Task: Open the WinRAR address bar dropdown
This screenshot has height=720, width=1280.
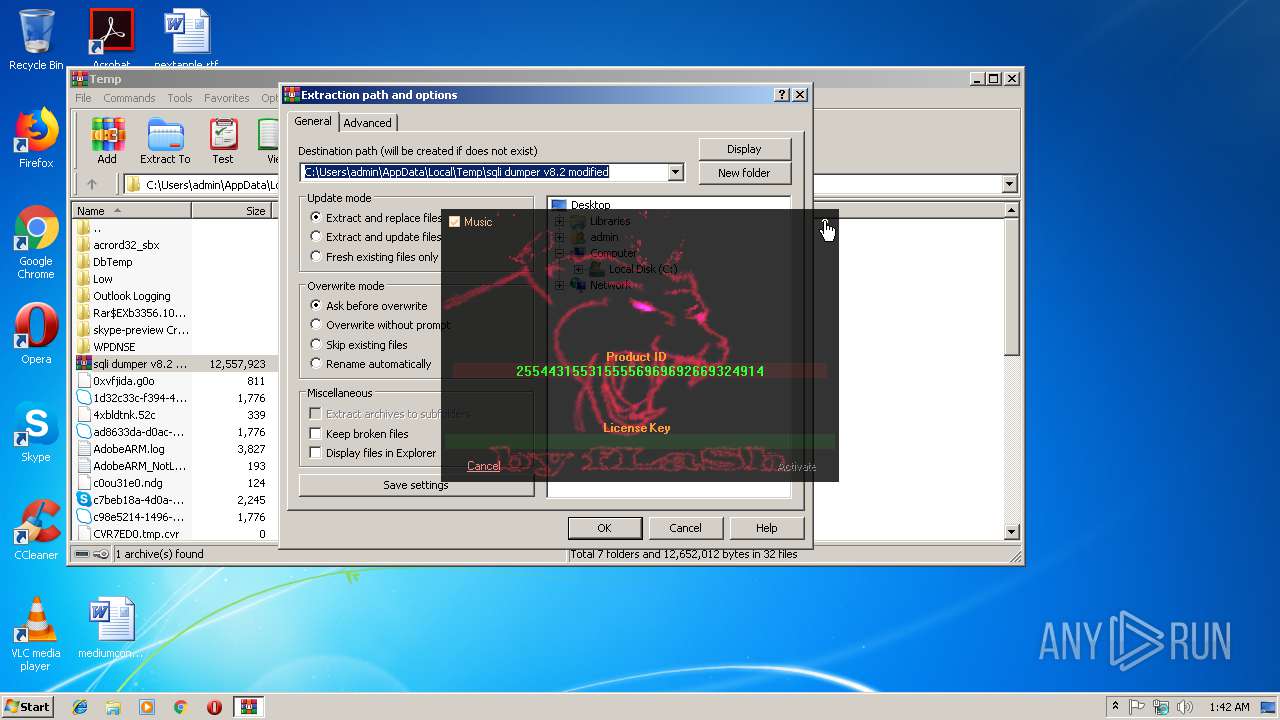Action: [1009, 184]
